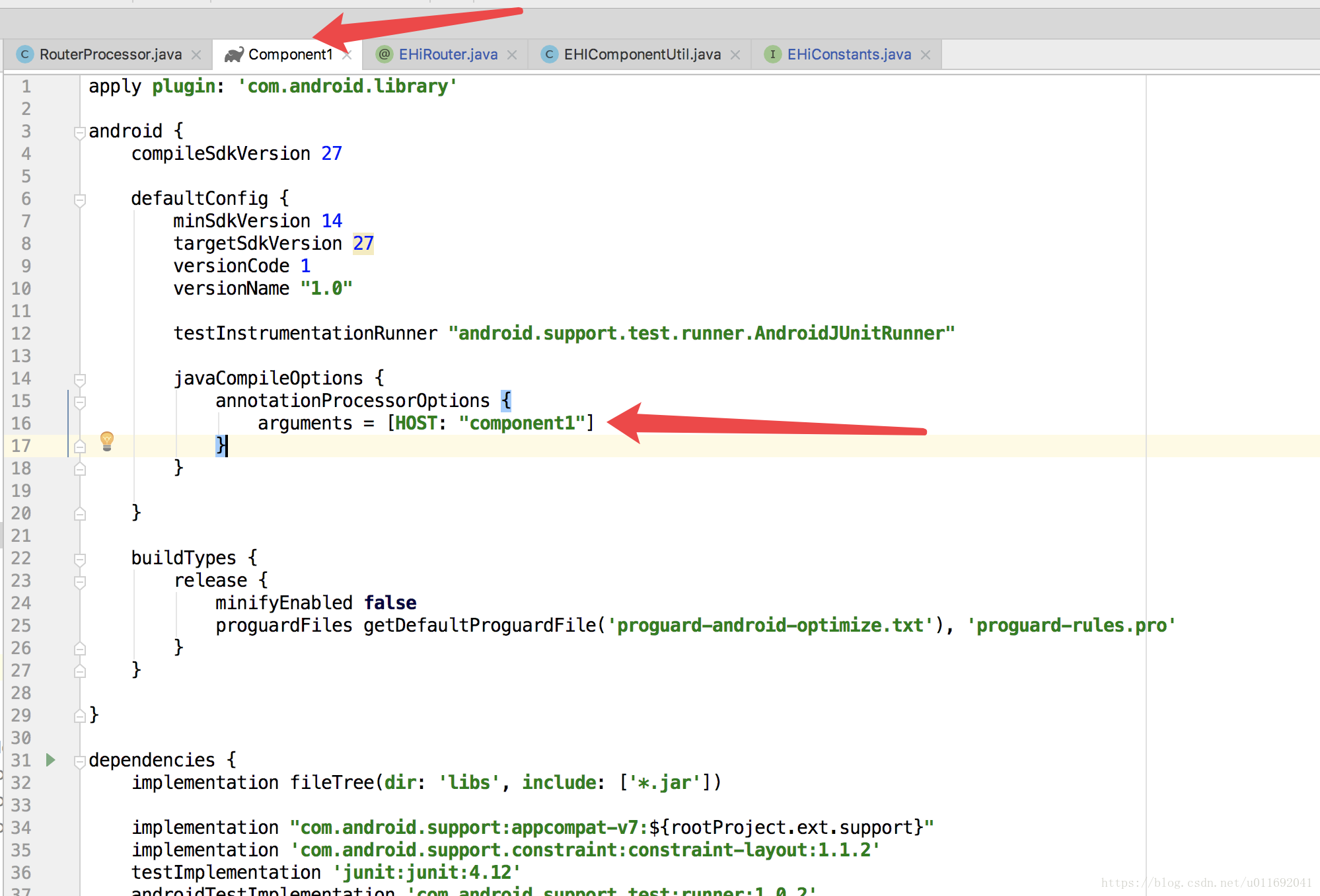
Task: Click the AndroidJUnitRunner string
Action: (x=702, y=334)
